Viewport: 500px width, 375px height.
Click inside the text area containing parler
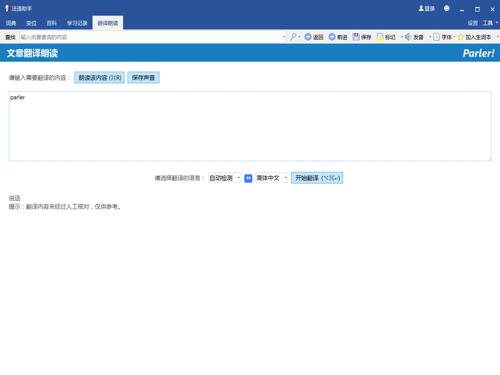pyautogui.click(x=250, y=126)
